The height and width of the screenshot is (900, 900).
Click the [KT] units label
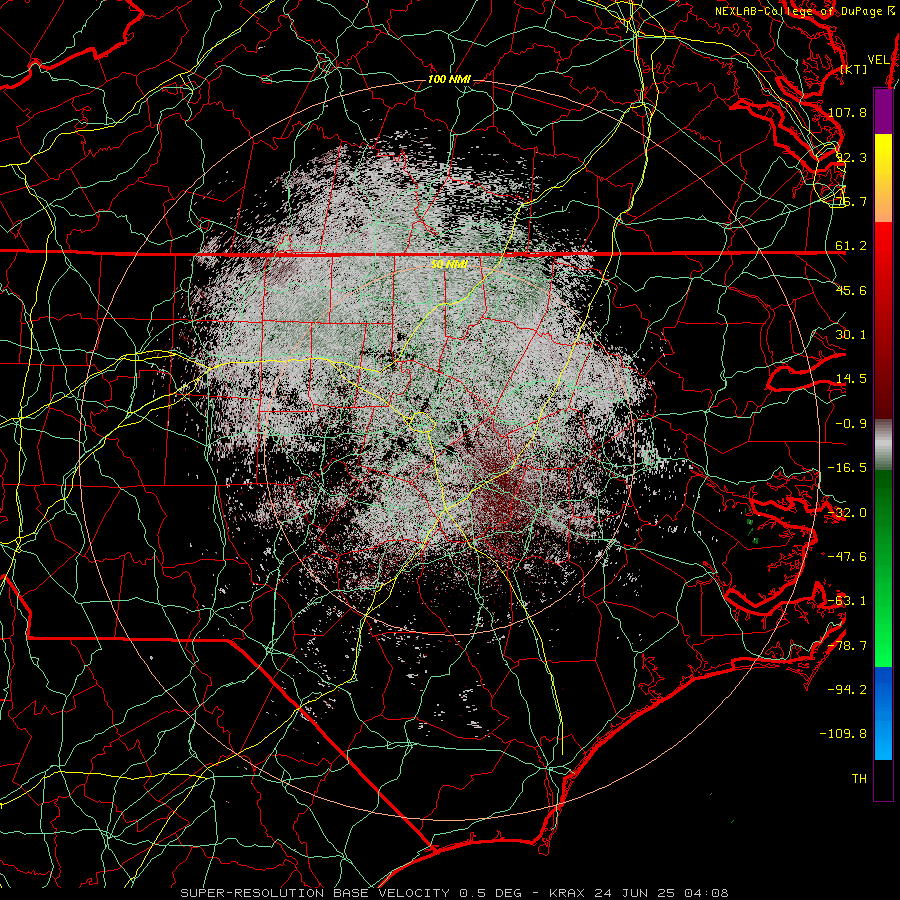click(x=854, y=69)
